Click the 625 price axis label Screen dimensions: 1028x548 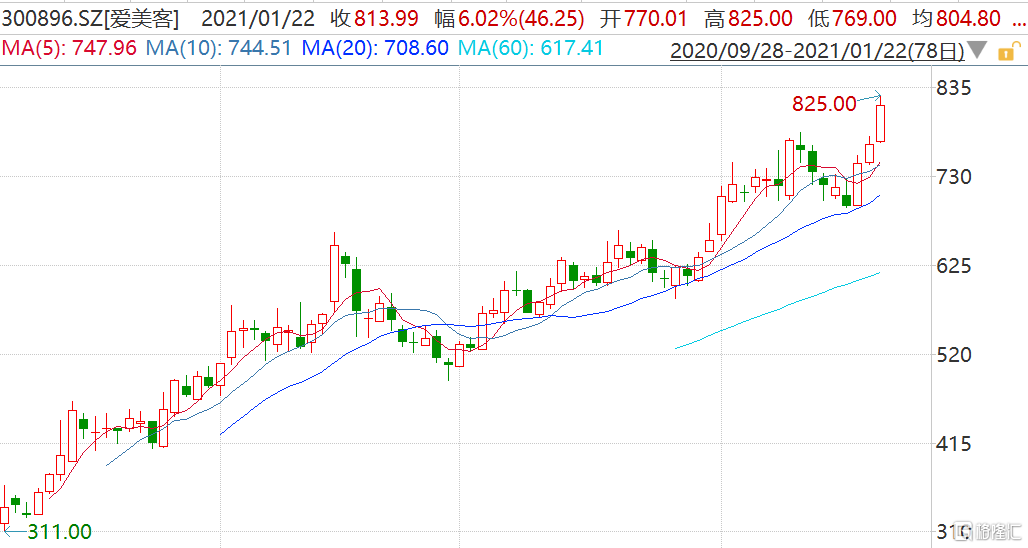tap(954, 265)
